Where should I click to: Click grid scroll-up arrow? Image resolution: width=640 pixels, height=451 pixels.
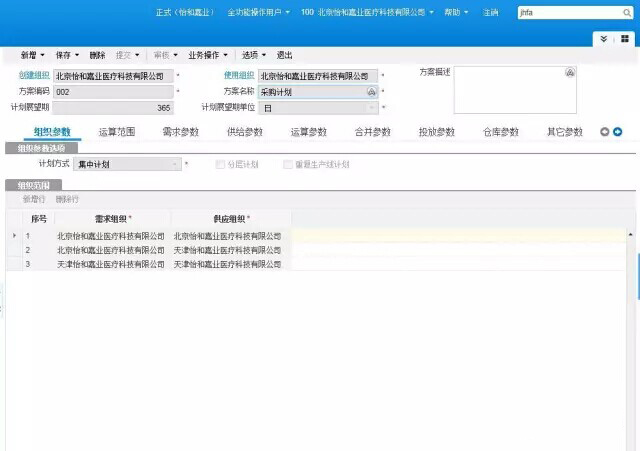(630, 235)
